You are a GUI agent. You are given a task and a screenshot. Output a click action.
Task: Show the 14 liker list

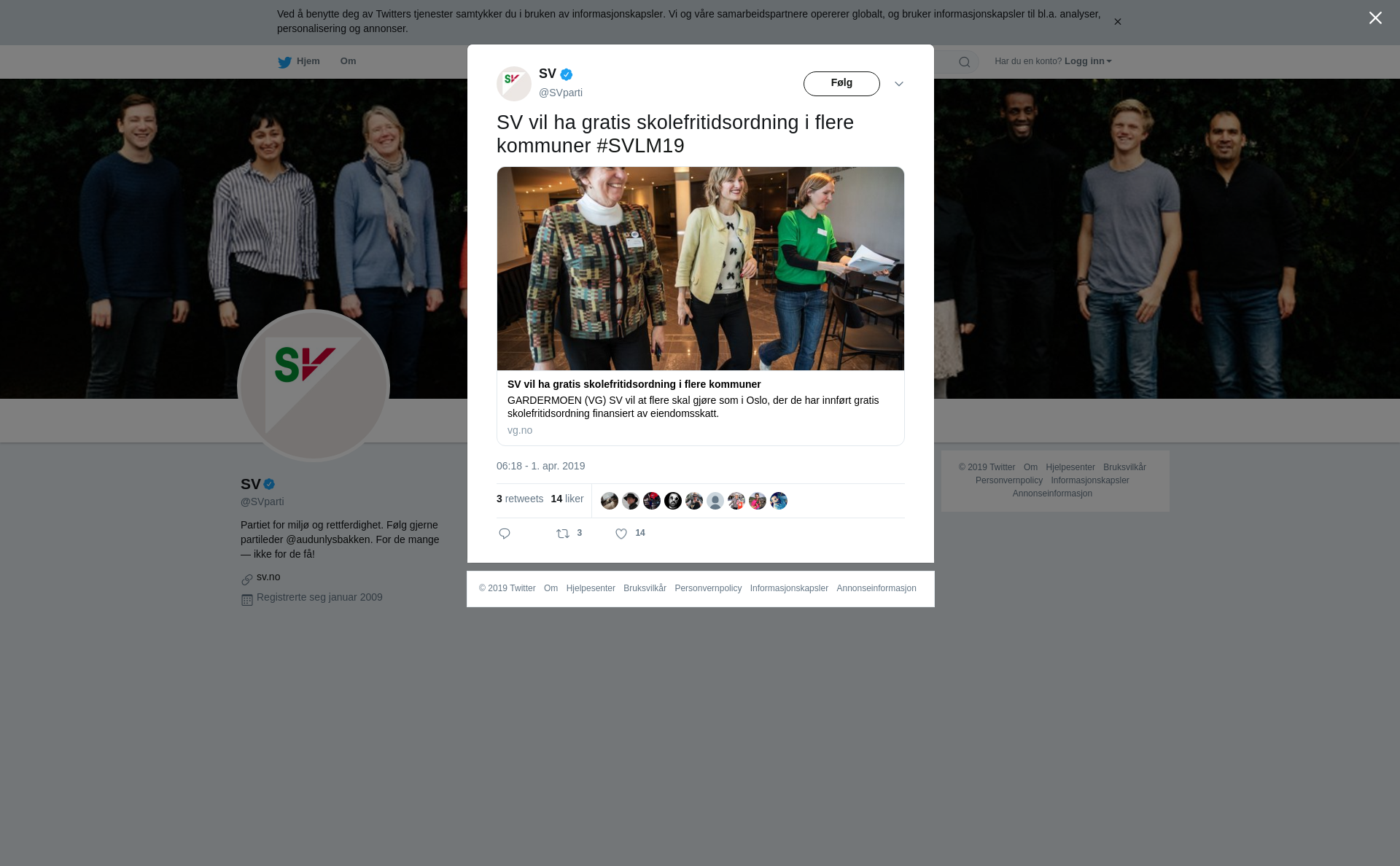click(567, 499)
